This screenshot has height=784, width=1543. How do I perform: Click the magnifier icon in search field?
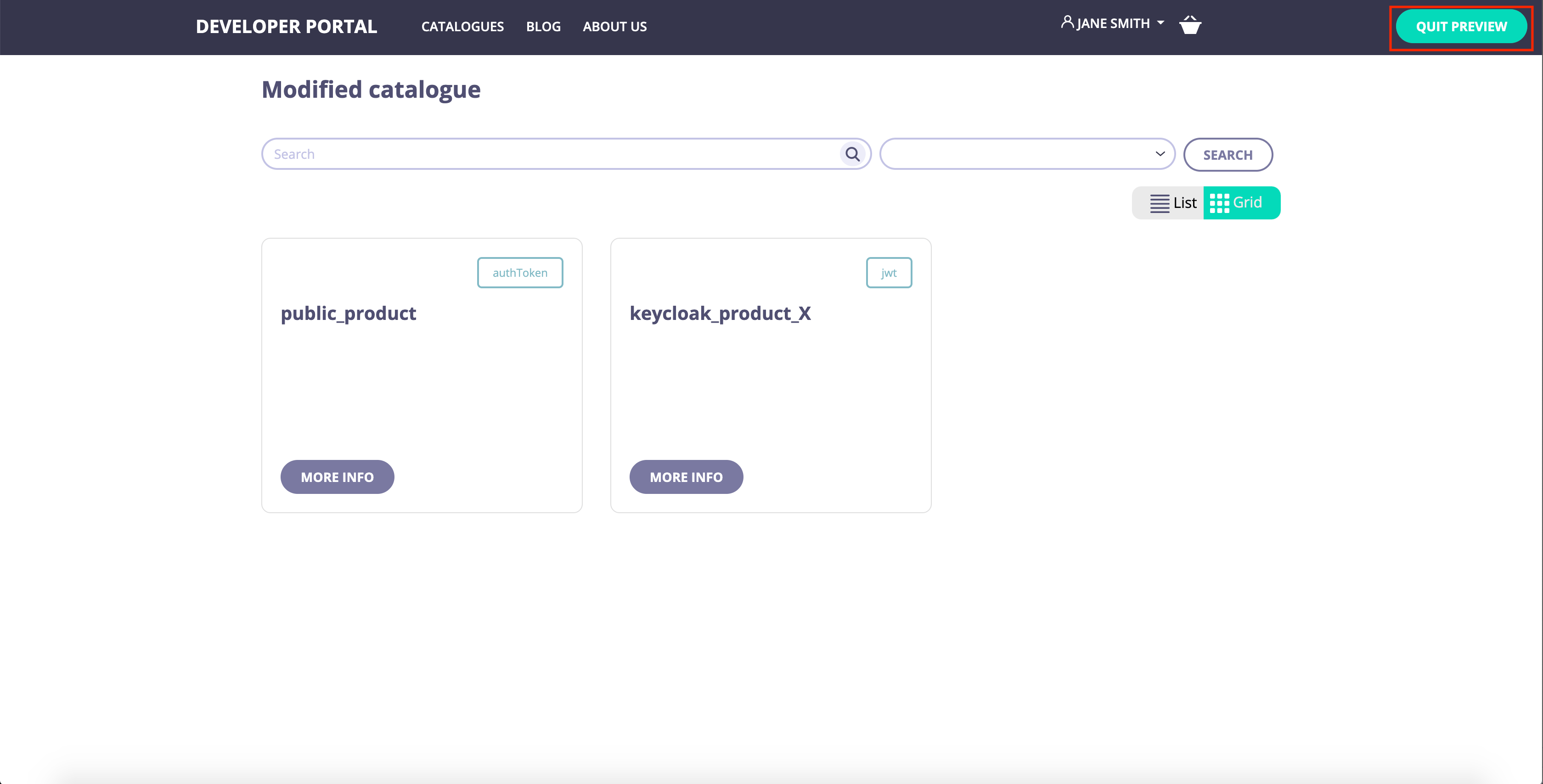pyautogui.click(x=852, y=154)
